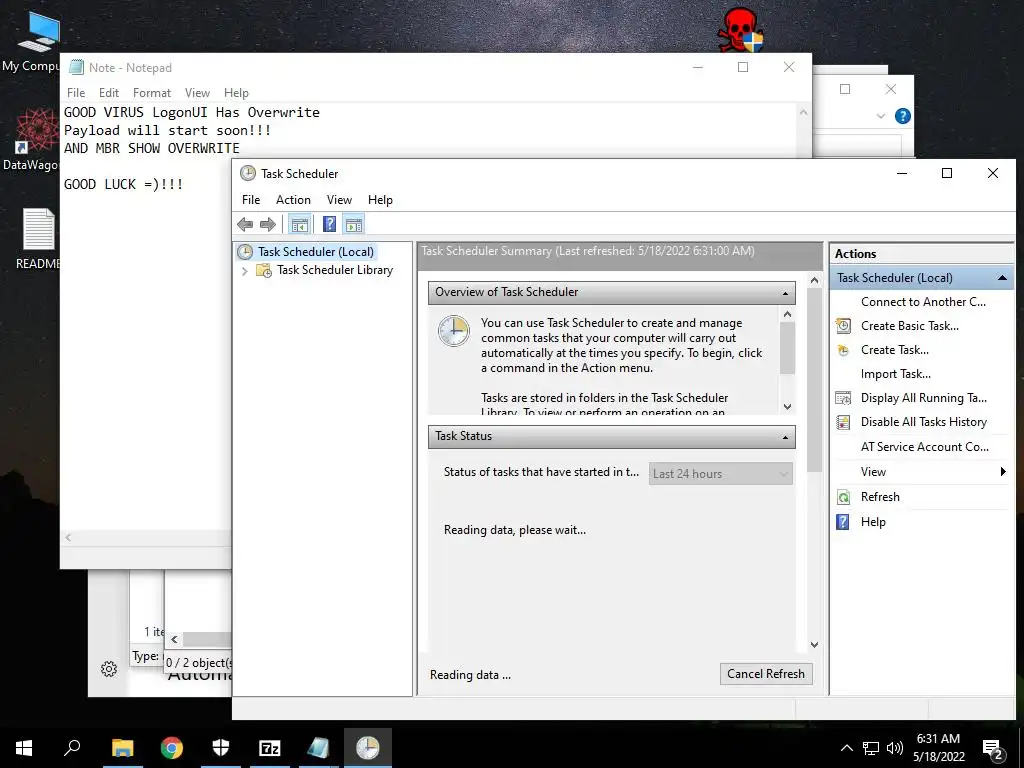Click volume speaker tray icon

895,748
